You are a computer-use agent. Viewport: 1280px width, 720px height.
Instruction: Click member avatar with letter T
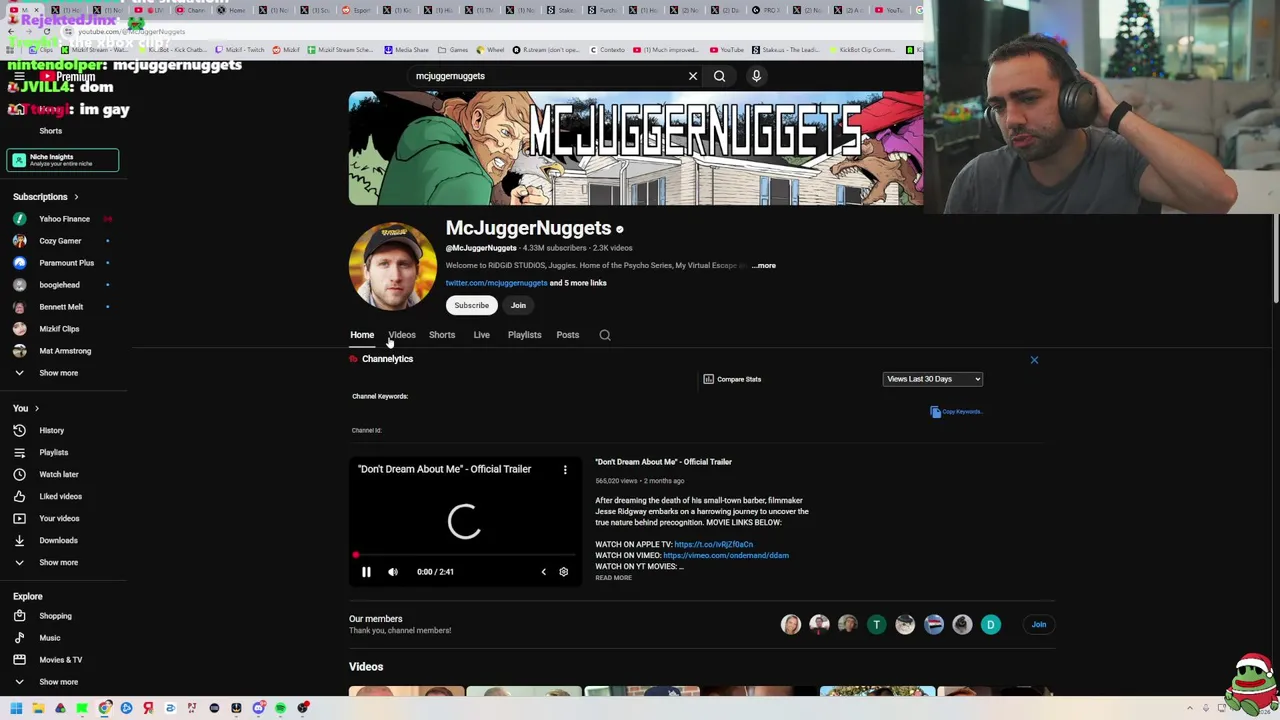click(876, 625)
